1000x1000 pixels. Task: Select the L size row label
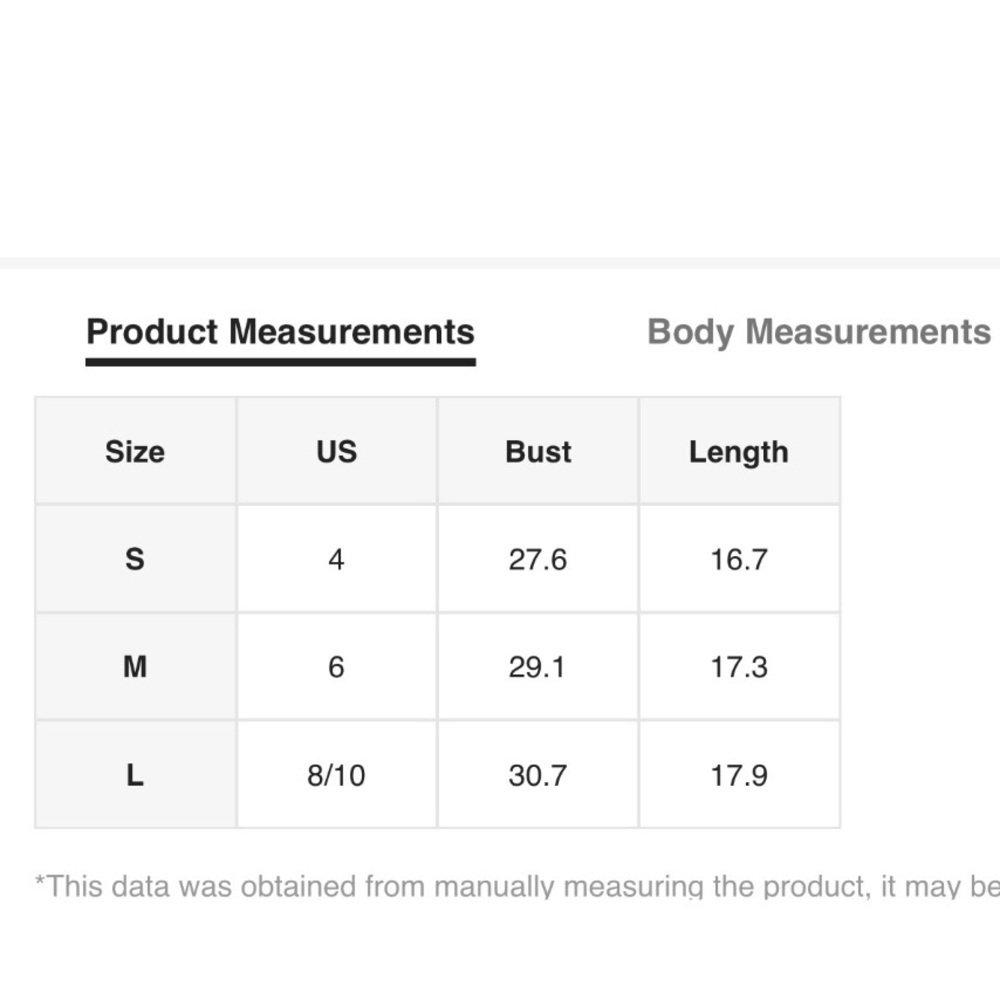(x=135, y=774)
